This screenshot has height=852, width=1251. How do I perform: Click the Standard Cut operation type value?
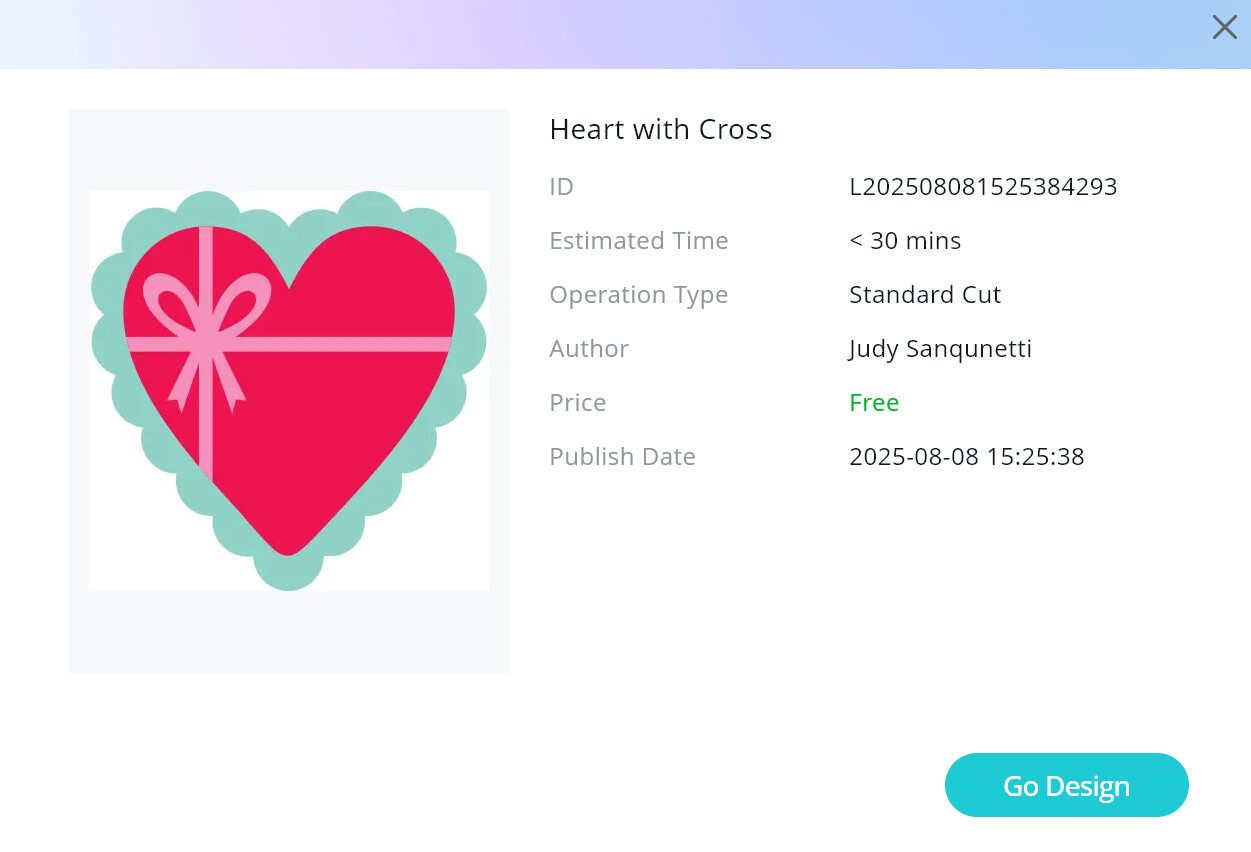[925, 295]
